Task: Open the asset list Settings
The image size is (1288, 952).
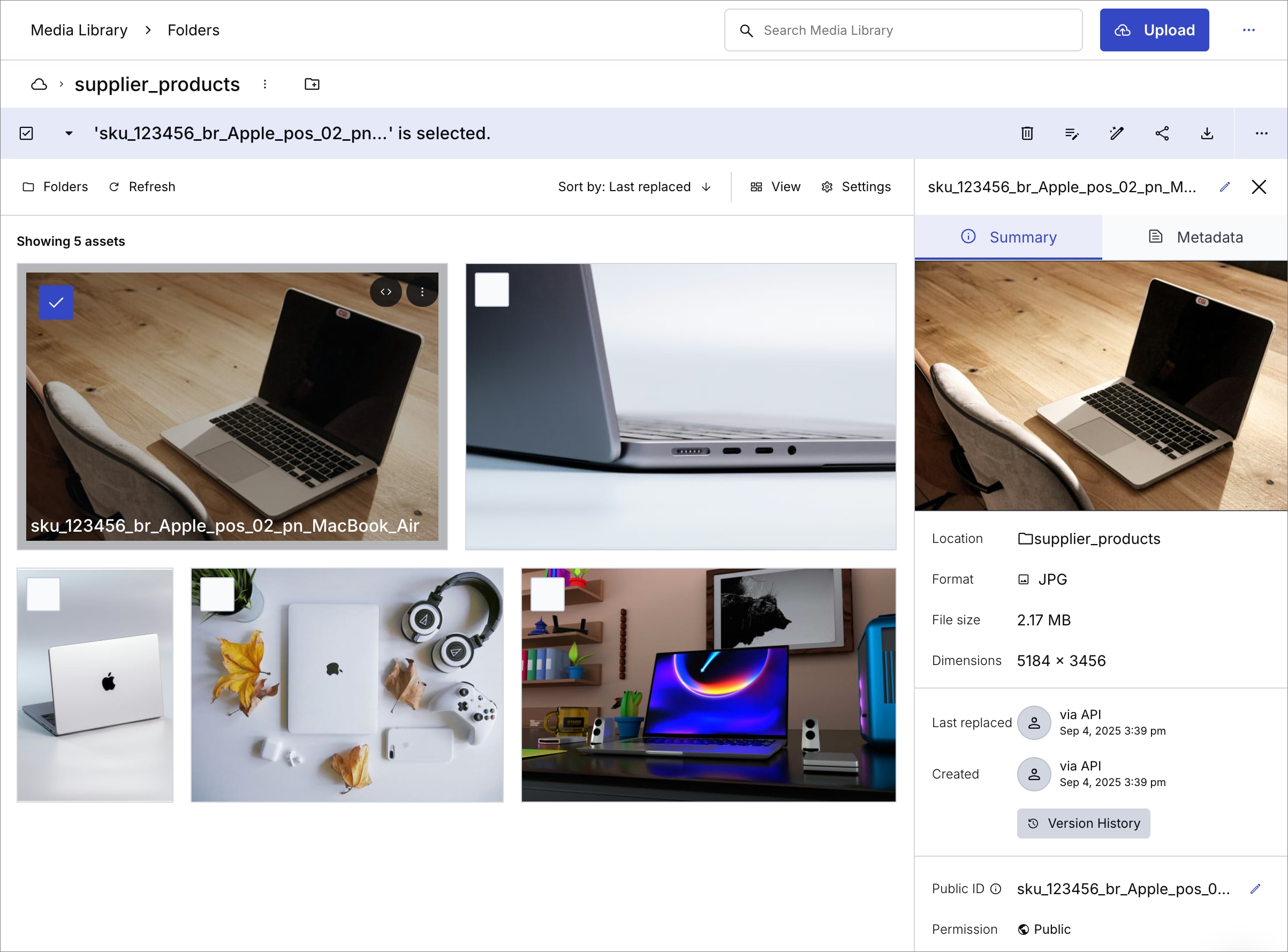Action: (856, 187)
